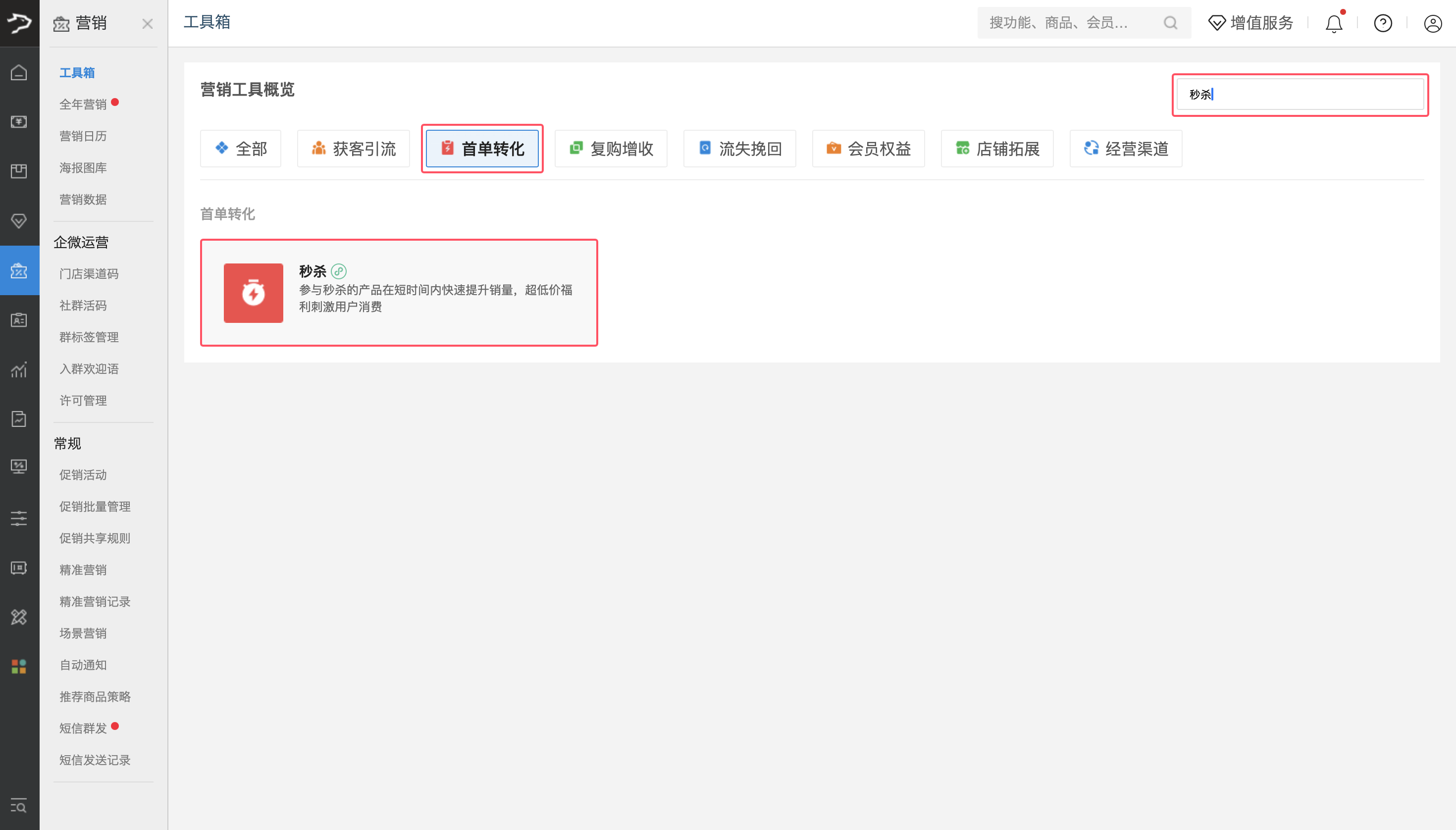Screen dimensions: 1456x830
Task: Click the magnifier icon in the top search
Action: (x=1170, y=23)
